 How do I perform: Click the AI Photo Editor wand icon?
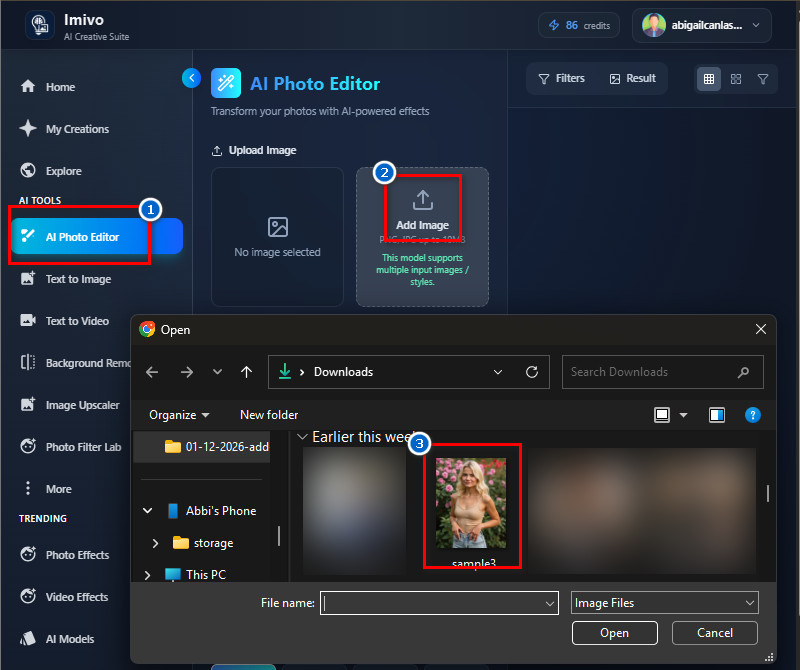coord(226,83)
